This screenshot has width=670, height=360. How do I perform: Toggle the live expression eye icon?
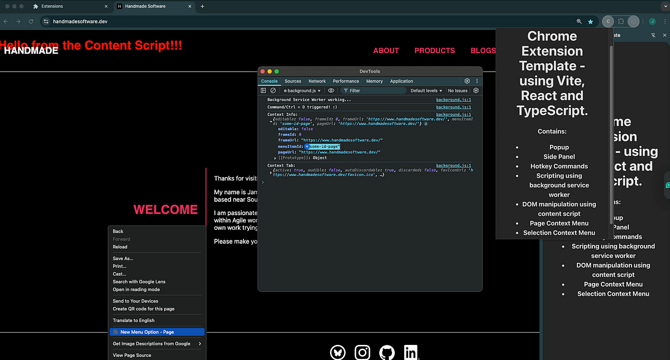(331, 91)
